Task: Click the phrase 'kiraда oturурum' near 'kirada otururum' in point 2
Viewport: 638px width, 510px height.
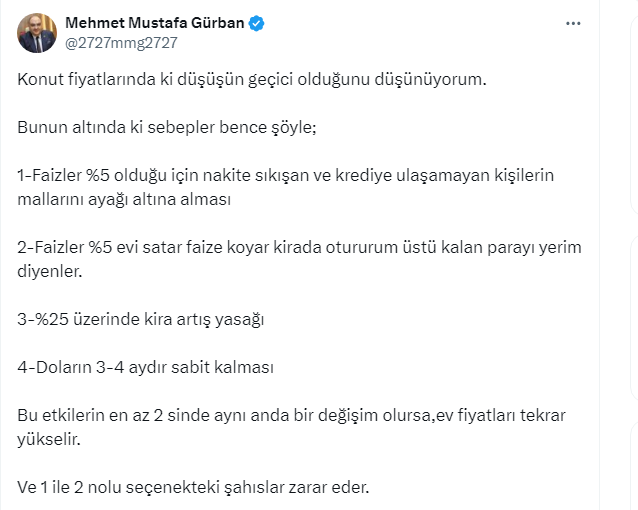Action: point(352,247)
